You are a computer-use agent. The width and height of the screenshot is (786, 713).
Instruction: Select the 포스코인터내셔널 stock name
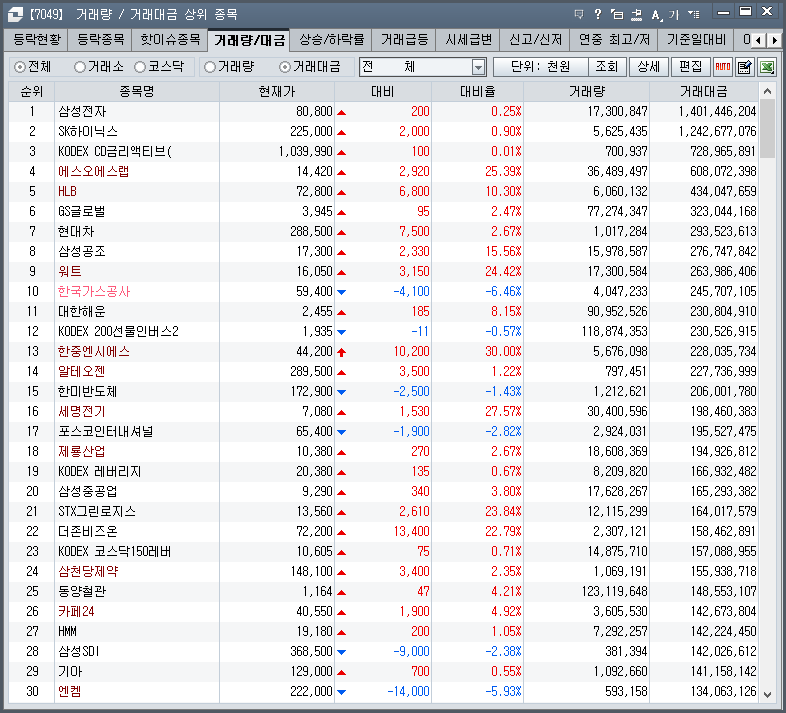(x=105, y=432)
